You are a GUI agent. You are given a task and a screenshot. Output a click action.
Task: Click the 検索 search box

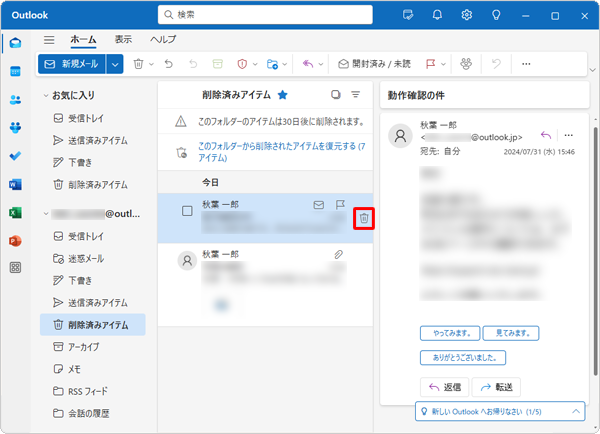point(265,15)
